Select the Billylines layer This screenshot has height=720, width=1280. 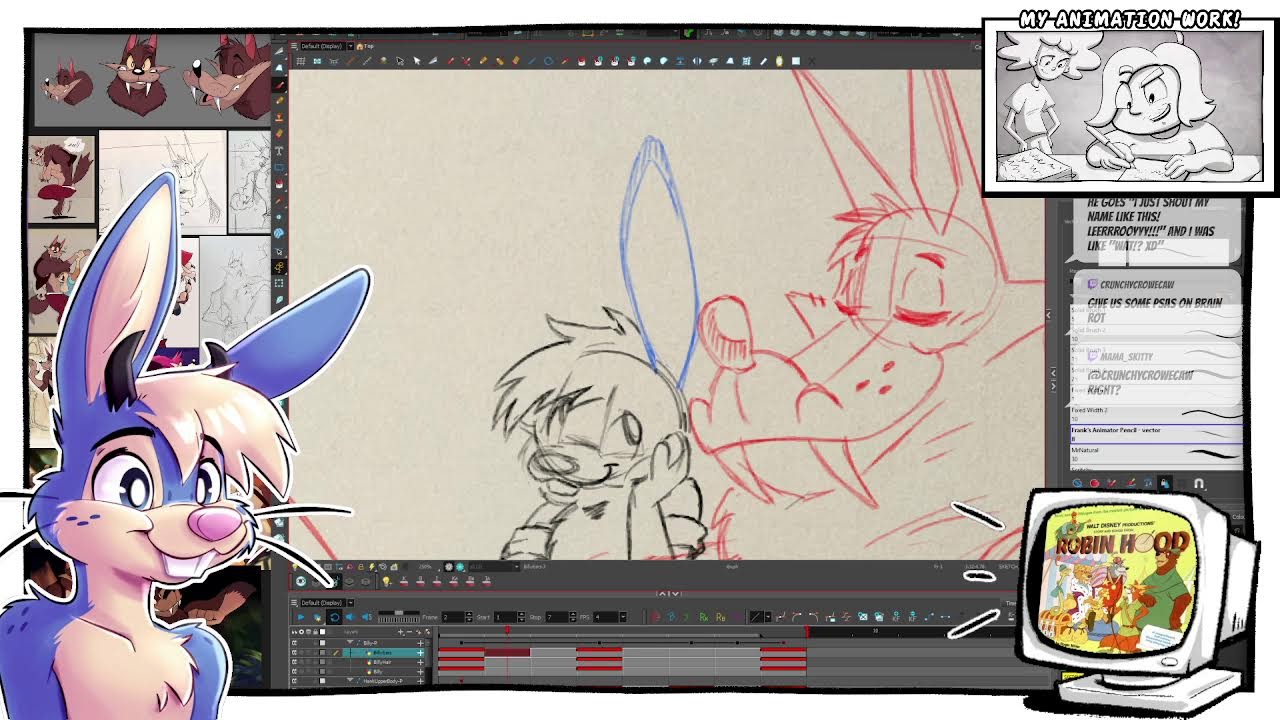(384, 653)
